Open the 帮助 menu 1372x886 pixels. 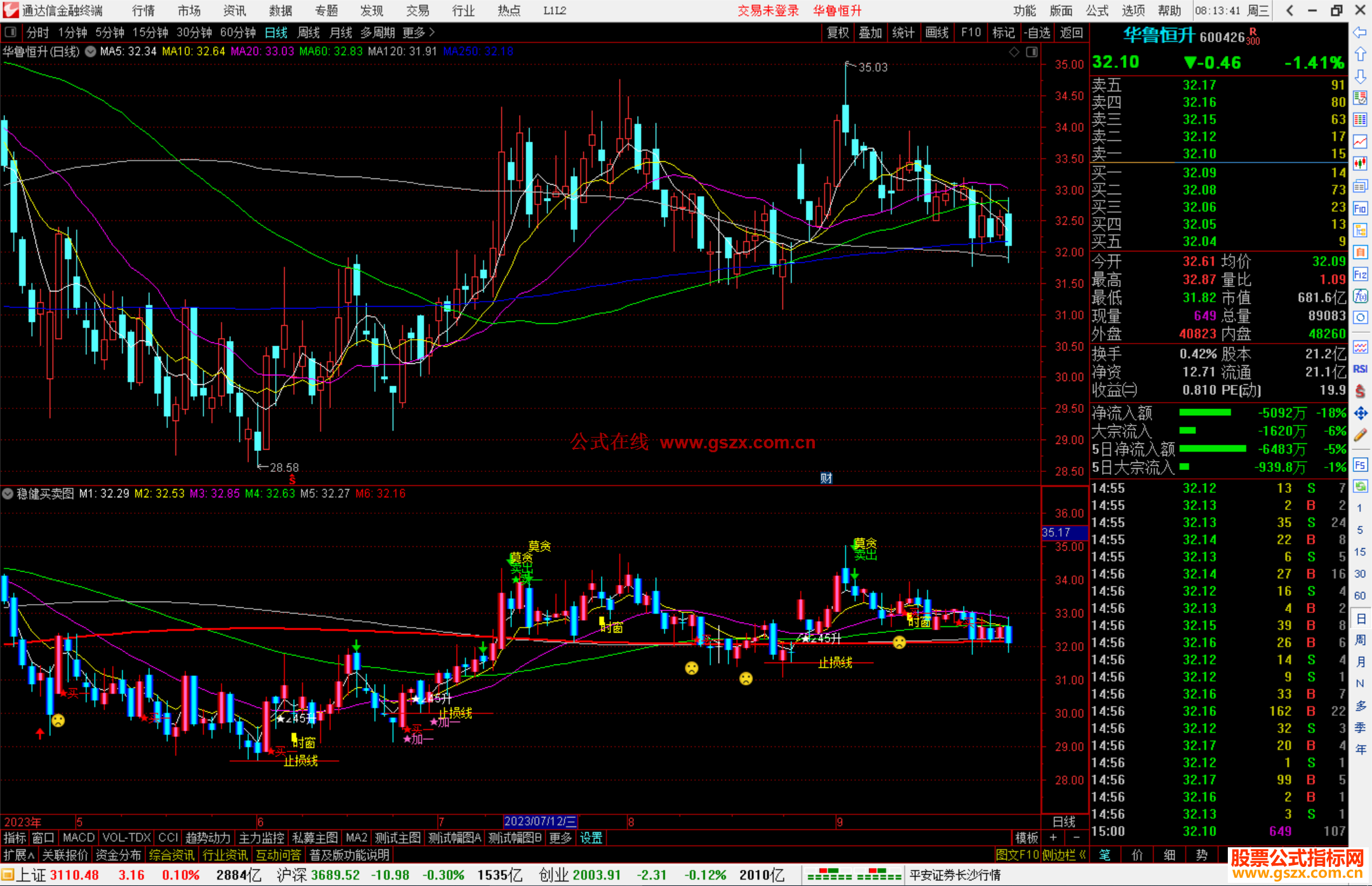point(1169,11)
